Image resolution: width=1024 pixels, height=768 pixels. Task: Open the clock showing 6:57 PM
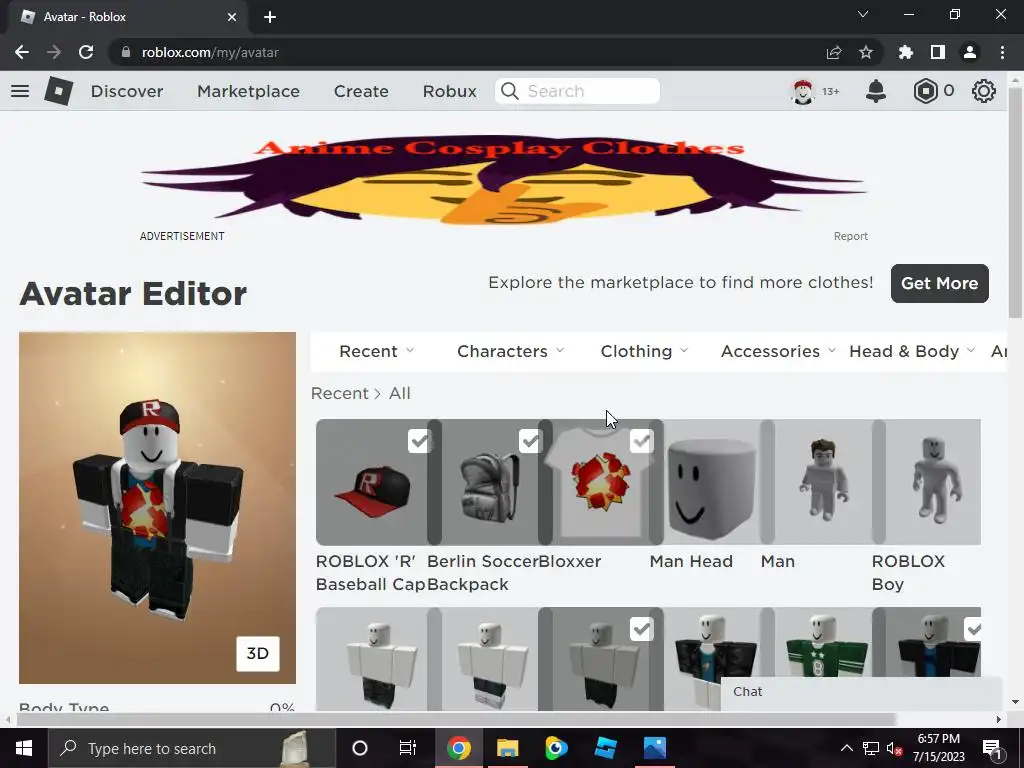pos(938,748)
